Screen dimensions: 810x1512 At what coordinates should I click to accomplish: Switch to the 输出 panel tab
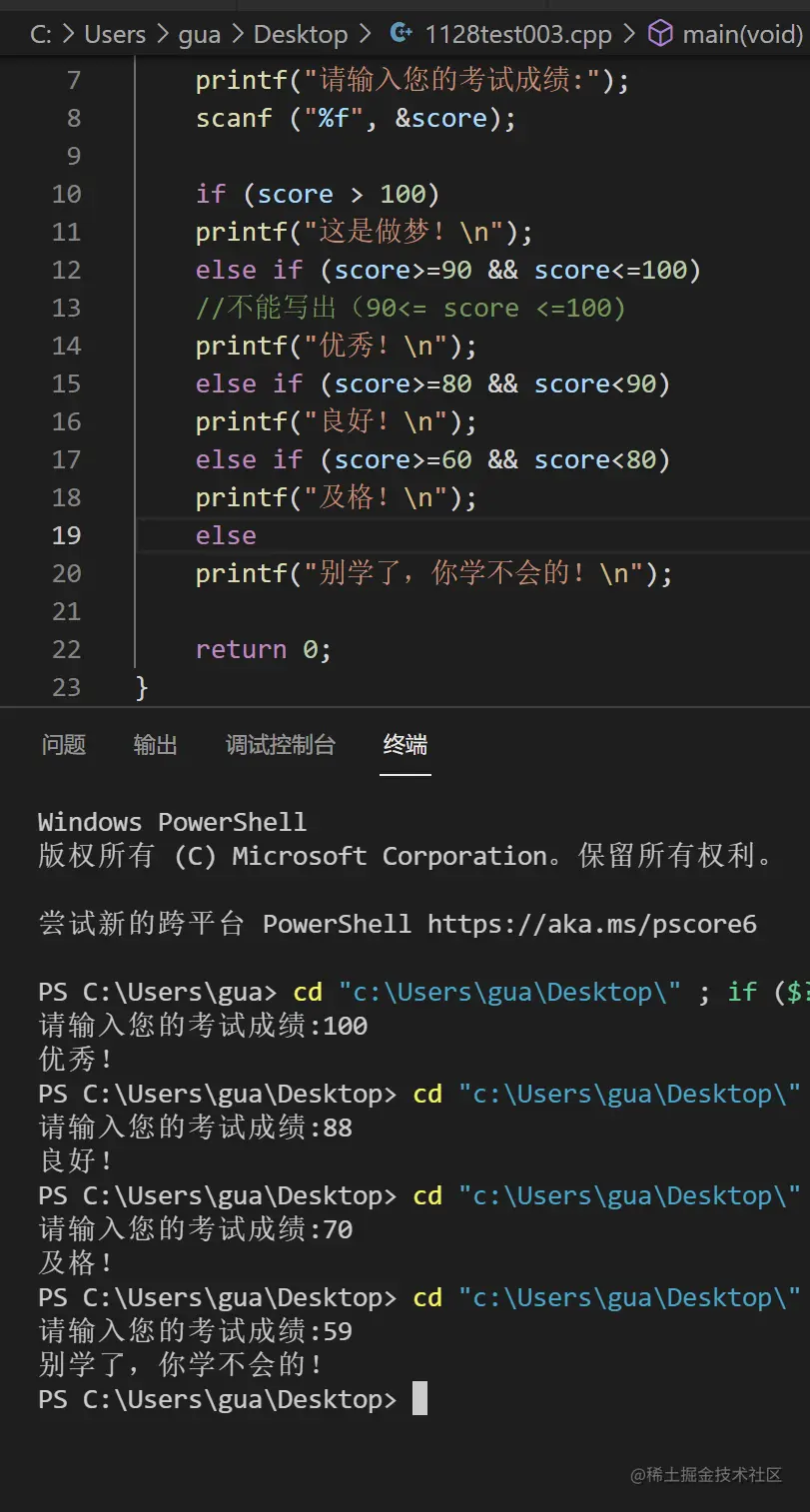click(x=156, y=744)
